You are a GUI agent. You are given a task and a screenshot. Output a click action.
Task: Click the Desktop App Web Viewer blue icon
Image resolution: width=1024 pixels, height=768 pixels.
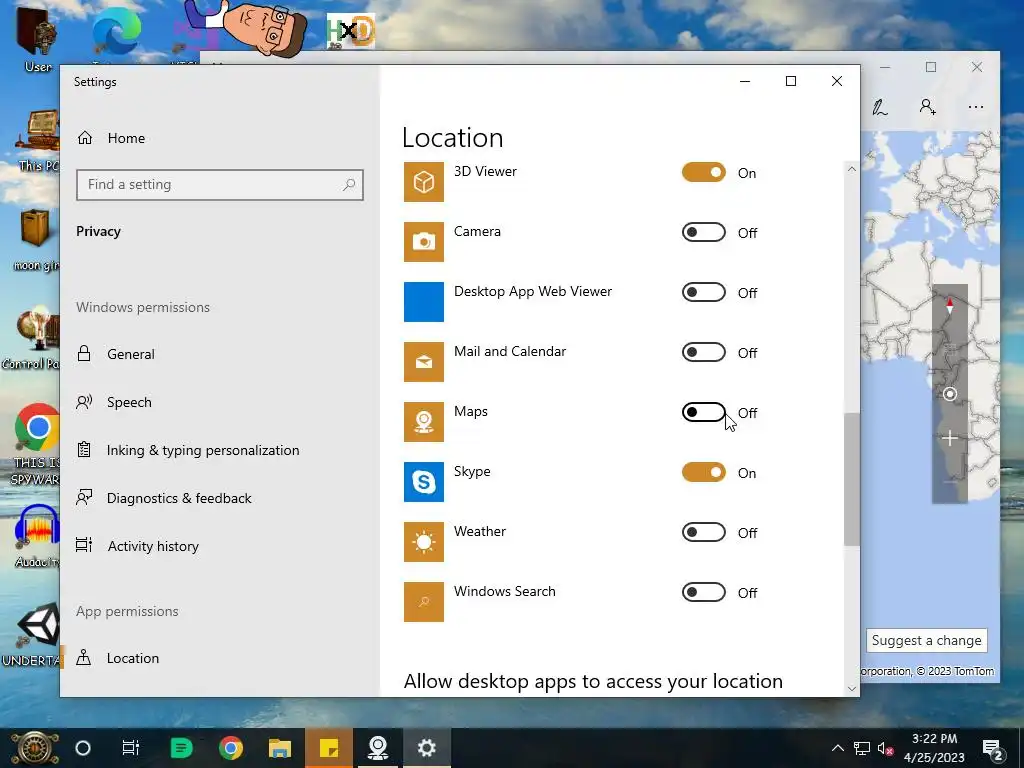click(x=423, y=302)
